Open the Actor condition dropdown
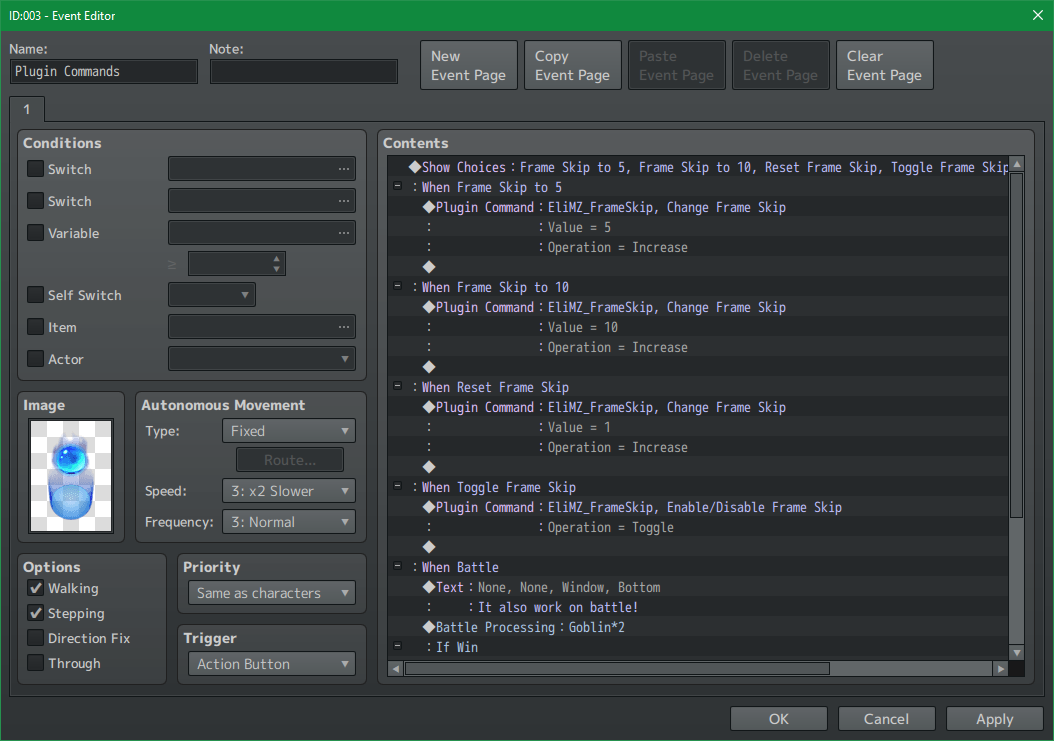Screen dimensions: 1054x741 click(x=261, y=358)
